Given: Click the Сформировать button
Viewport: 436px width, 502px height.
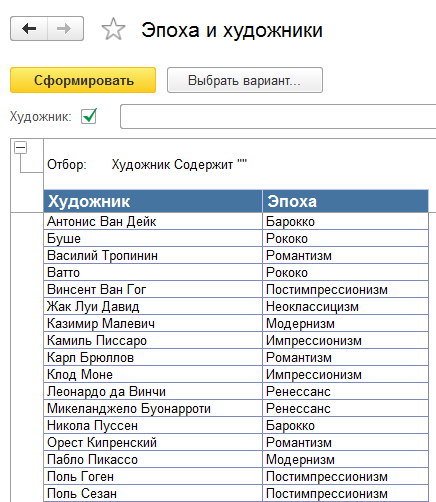Looking at the screenshot, I should (x=83, y=80).
